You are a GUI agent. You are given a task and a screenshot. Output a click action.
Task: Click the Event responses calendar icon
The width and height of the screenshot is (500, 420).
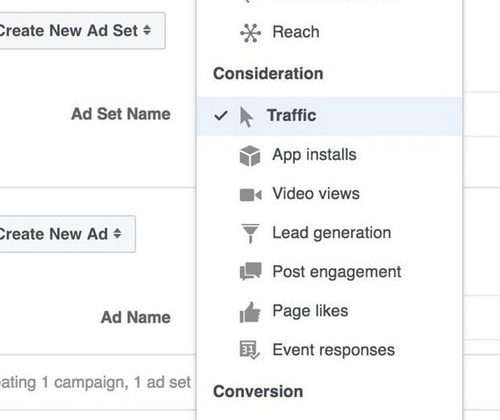coord(250,350)
